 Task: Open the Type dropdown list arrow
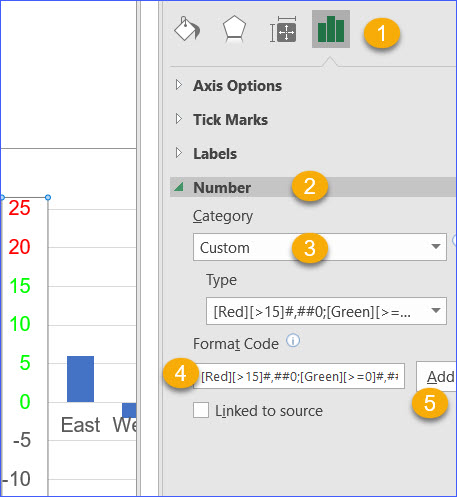[x=435, y=311]
